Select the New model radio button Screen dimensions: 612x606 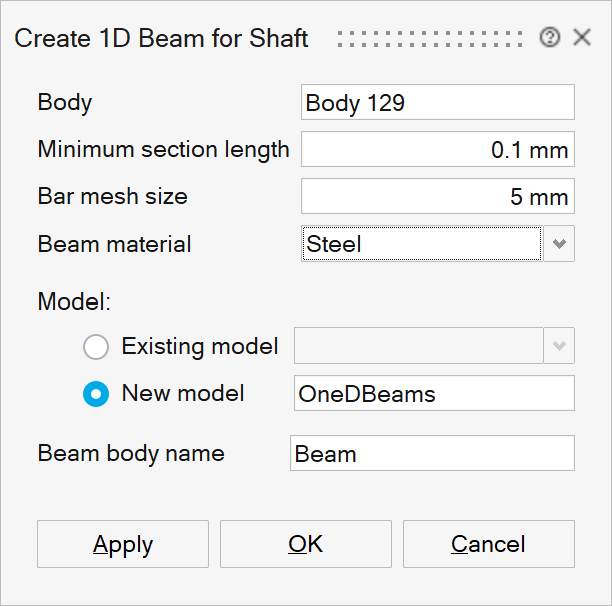tap(96, 394)
